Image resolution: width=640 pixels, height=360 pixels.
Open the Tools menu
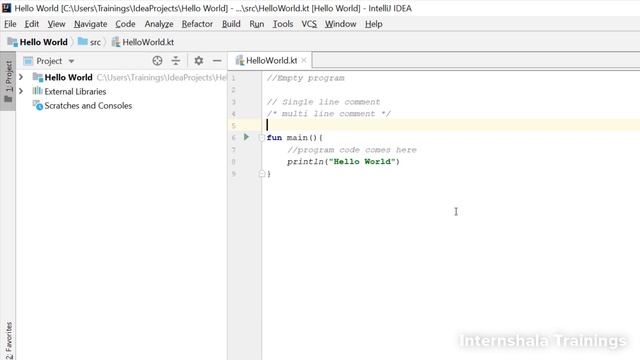point(283,24)
